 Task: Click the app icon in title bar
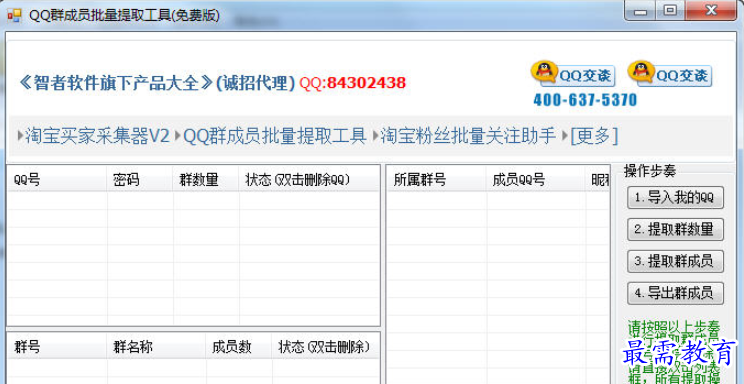[x=14, y=16]
